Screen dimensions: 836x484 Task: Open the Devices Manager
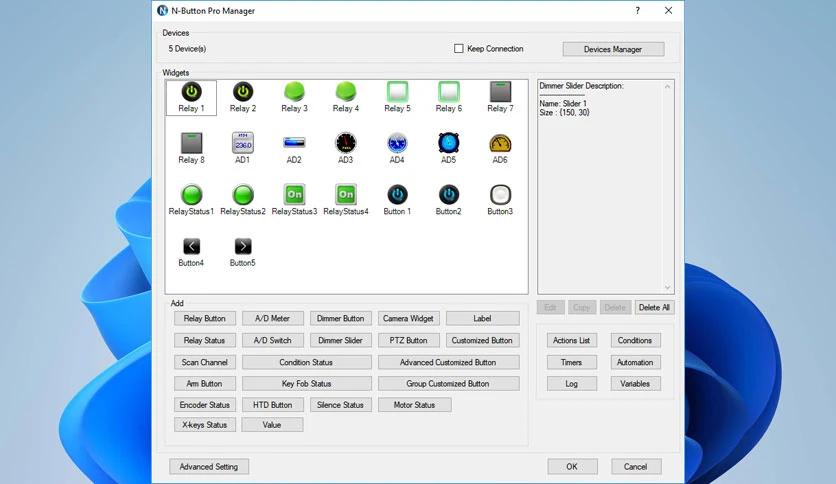click(x=613, y=49)
